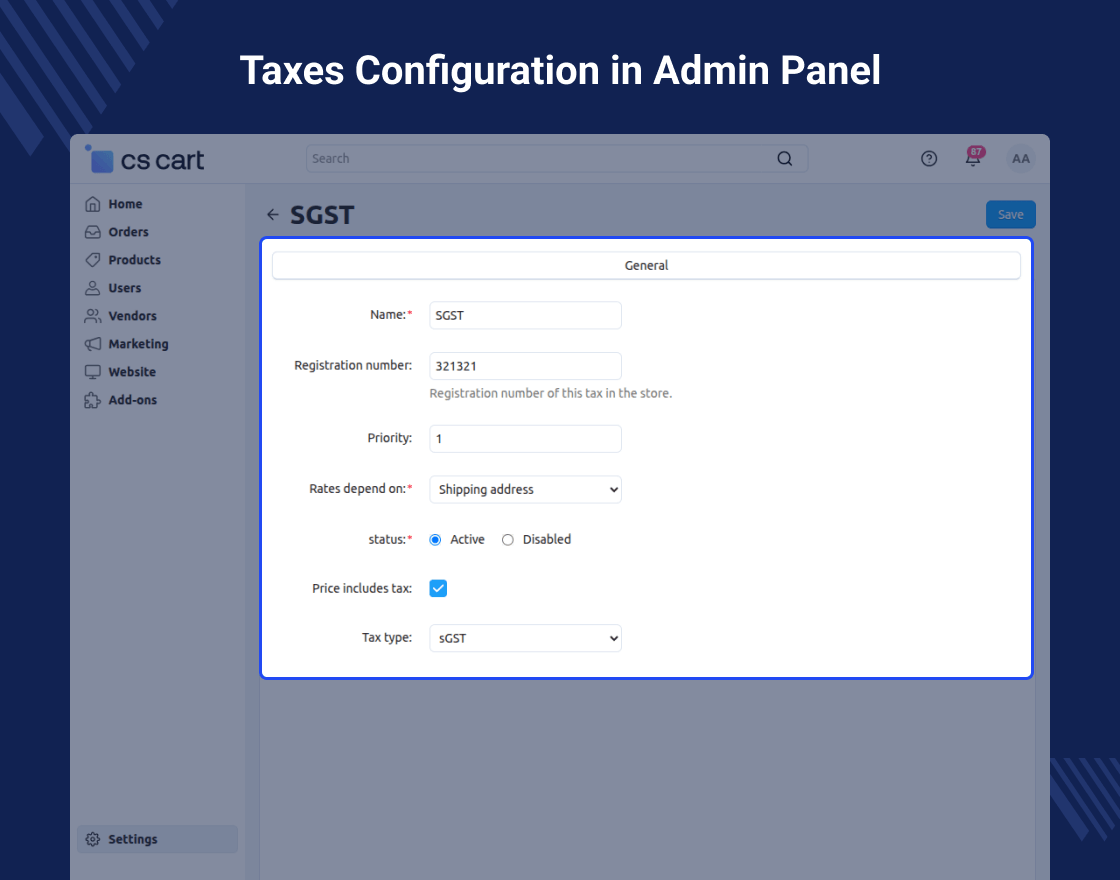
Task: Click the search magnifier icon
Action: (784, 159)
